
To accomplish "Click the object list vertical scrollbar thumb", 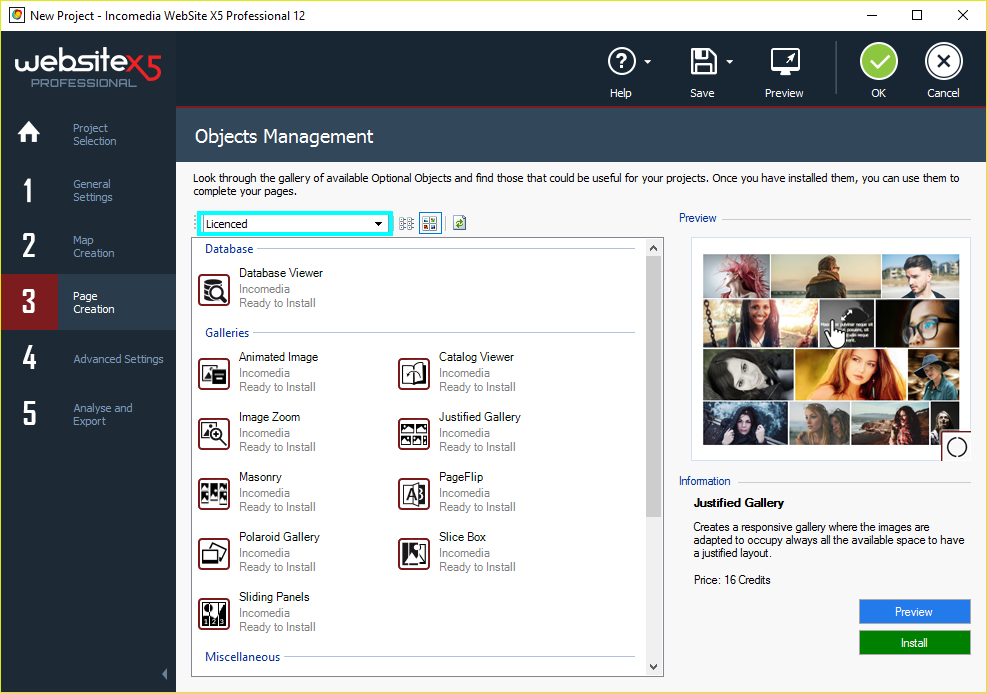I will pyautogui.click(x=653, y=386).
